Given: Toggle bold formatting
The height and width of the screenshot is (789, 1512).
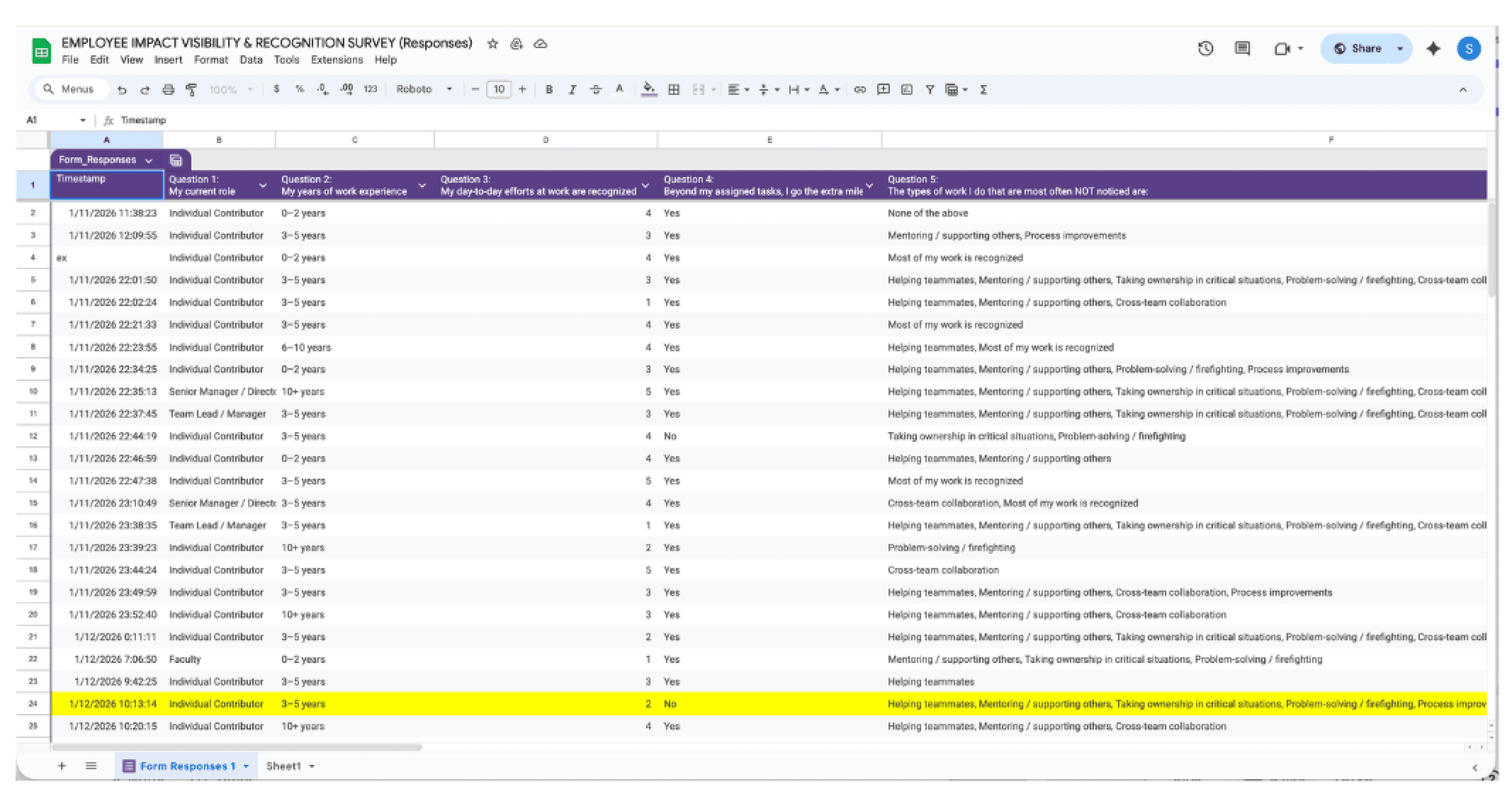Looking at the screenshot, I should 549,90.
